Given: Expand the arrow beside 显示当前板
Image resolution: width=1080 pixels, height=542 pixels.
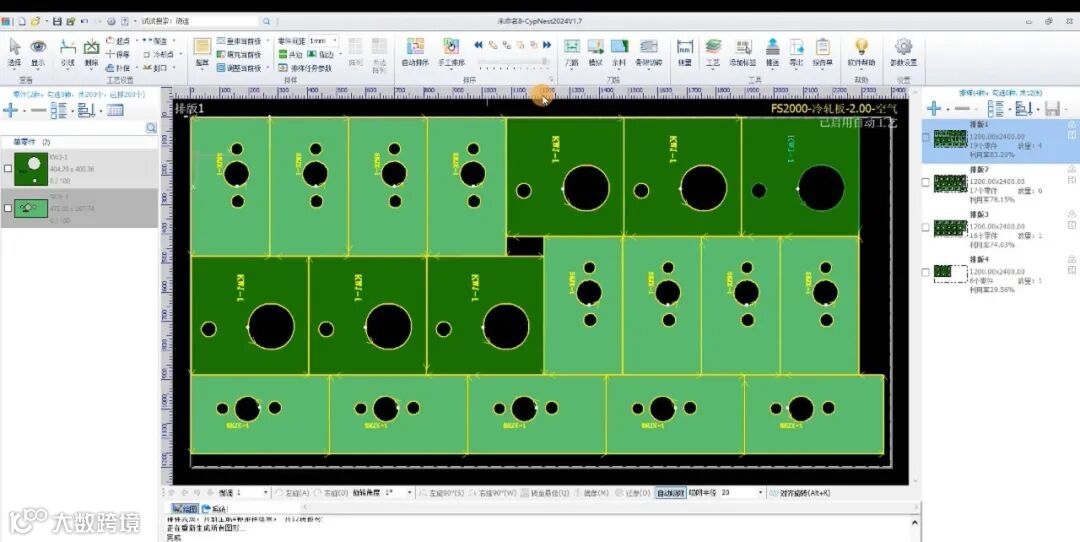Looking at the screenshot, I should point(268,41).
